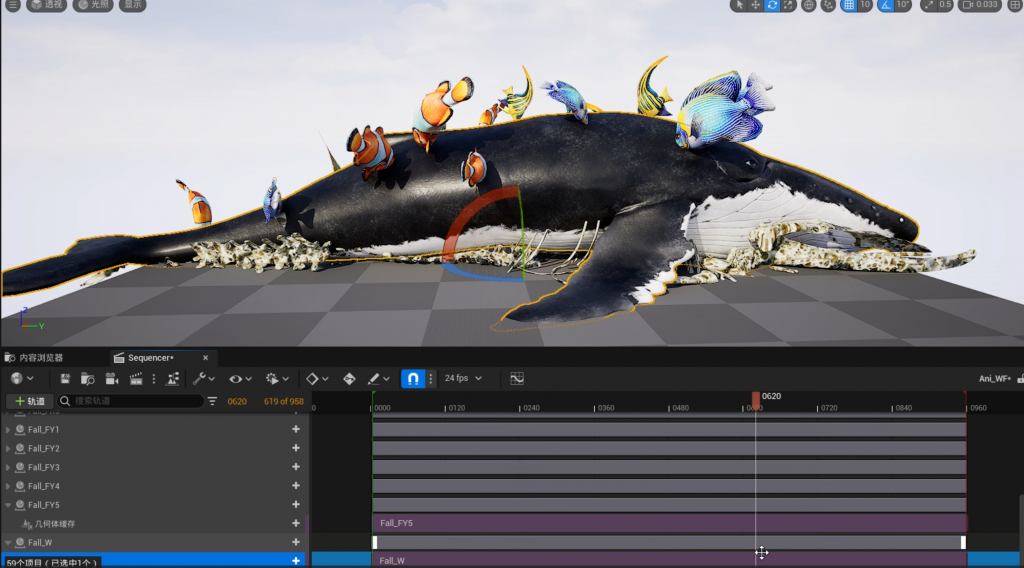The image size is (1024, 568).
Task: Close the Sequencer tab
Action: coord(205,358)
